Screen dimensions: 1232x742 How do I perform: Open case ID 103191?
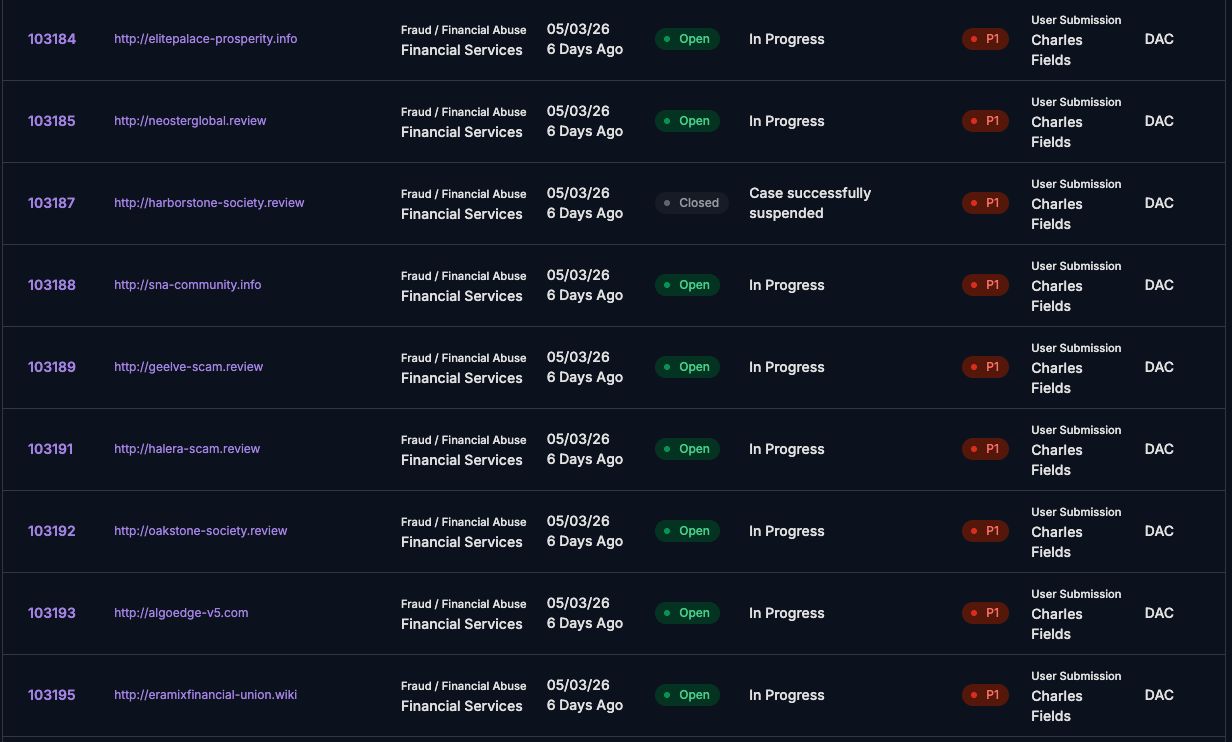pyautogui.click(x=50, y=449)
